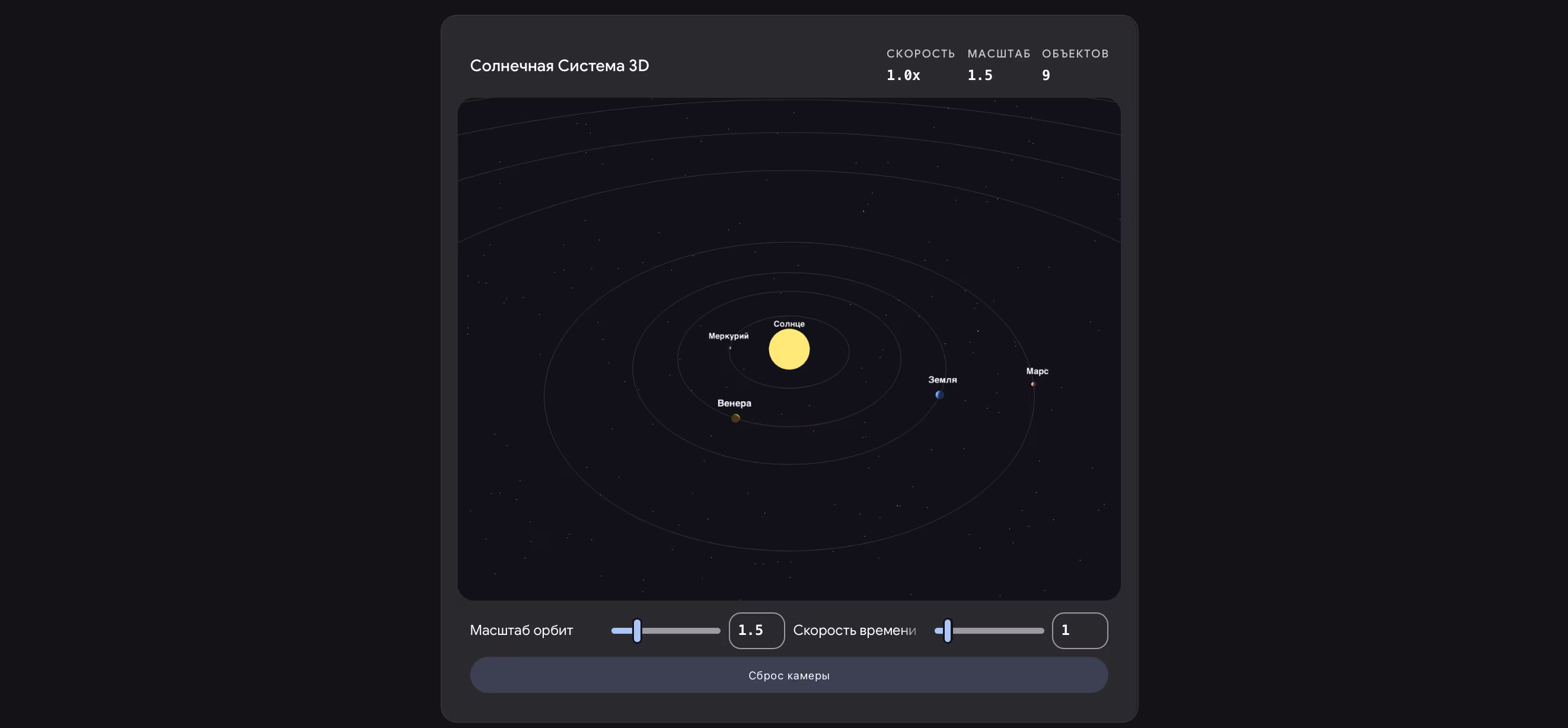Click the Венера label

click(734, 403)
